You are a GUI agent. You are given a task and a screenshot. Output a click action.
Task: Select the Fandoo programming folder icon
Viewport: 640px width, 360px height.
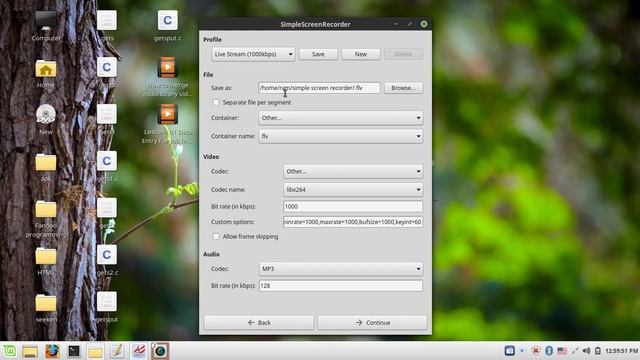click(46, 210)
